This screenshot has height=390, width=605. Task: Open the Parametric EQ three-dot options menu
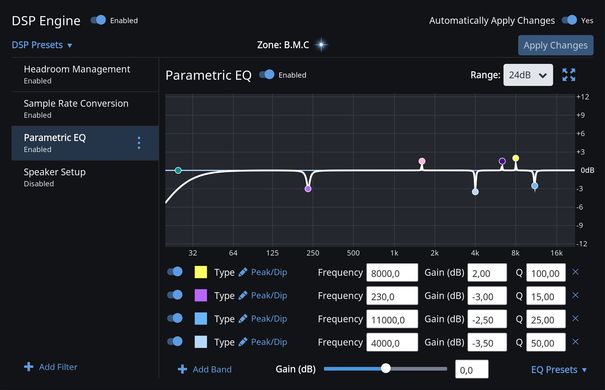click(x=139, y=143)
